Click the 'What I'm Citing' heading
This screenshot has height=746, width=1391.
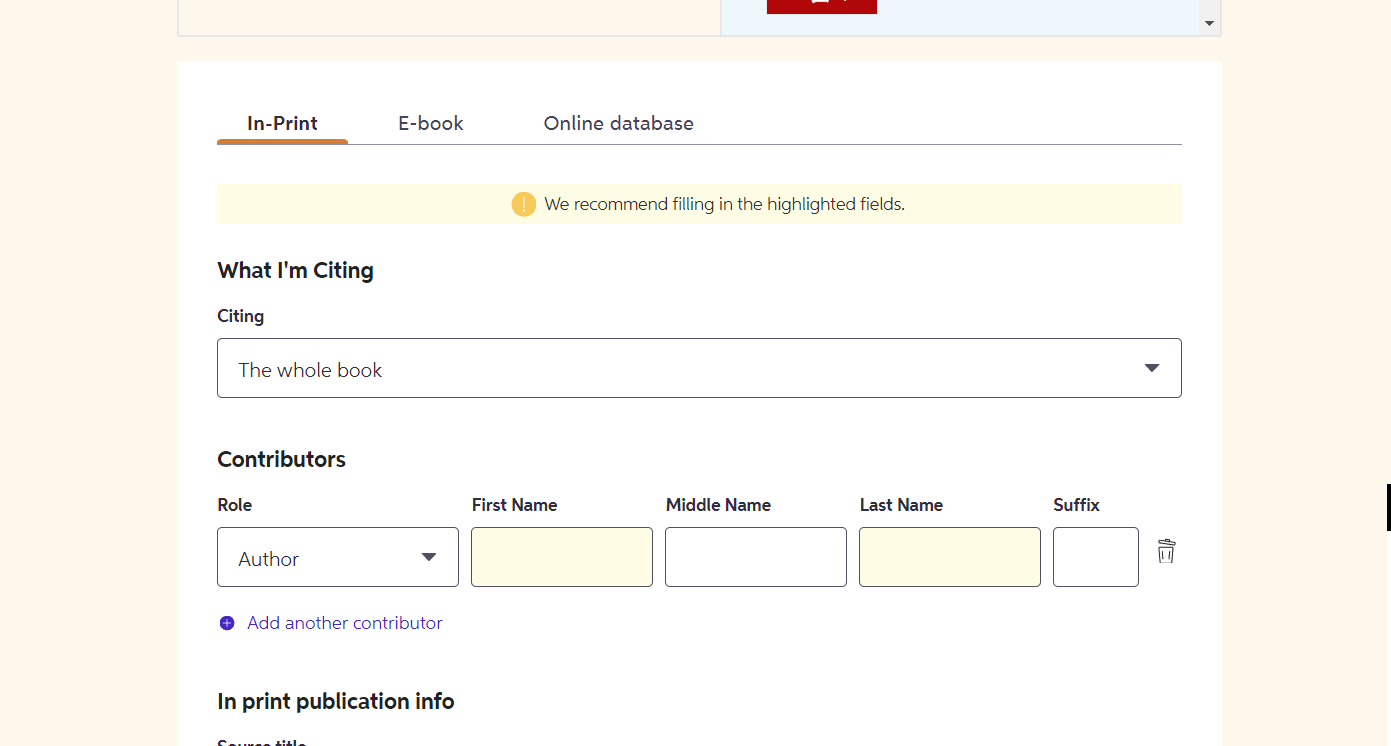click(x=295, y=271)
